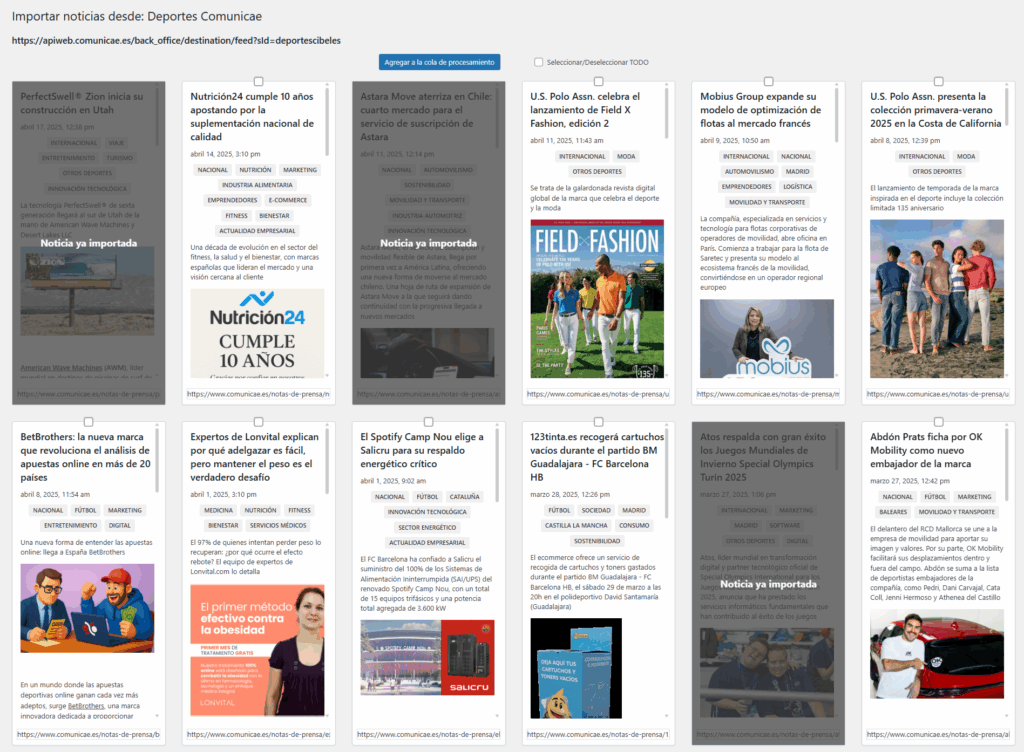This screenshot has height=752, width=1024.
Task: Click the Salicru Camp Nou stadium image
Action: point(427,657)
